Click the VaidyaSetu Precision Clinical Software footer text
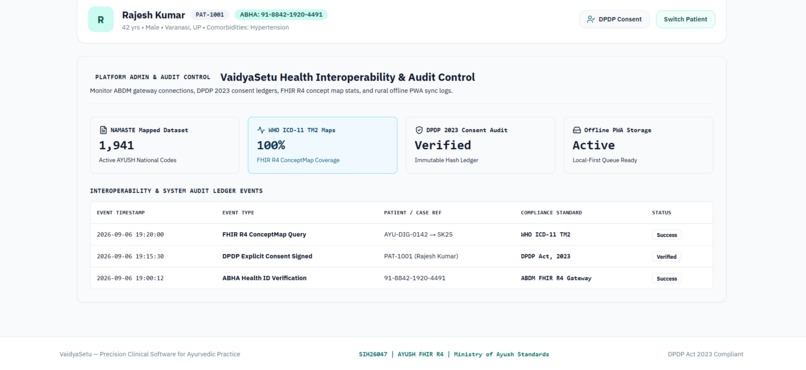806x370 pixels. coord(150,354)
